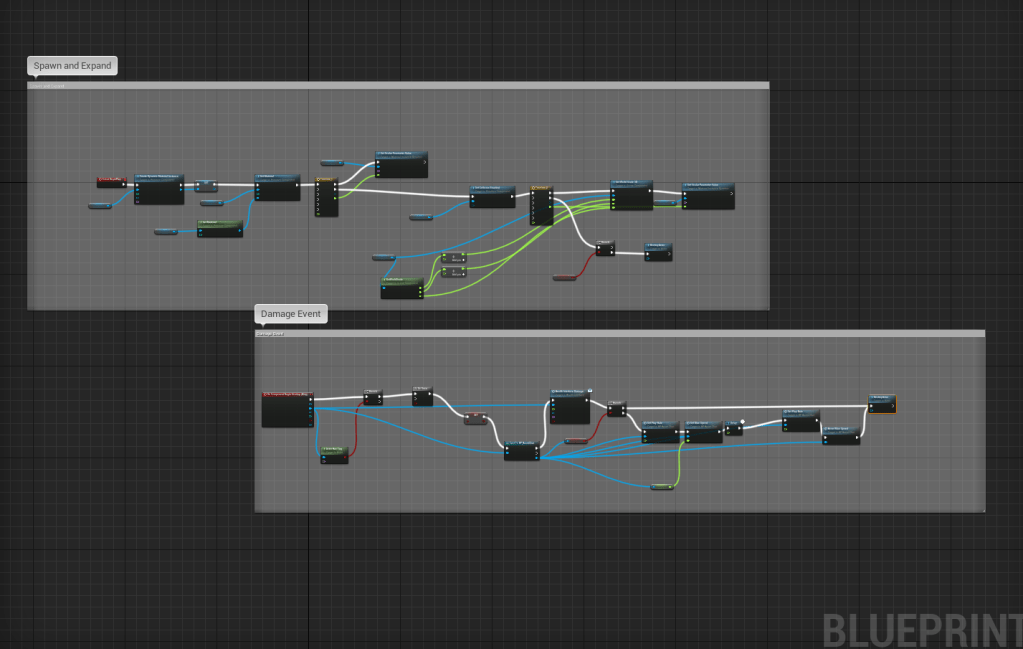
Task: Select the Set World Scale 3D node
Action: [x=630, y=196]
